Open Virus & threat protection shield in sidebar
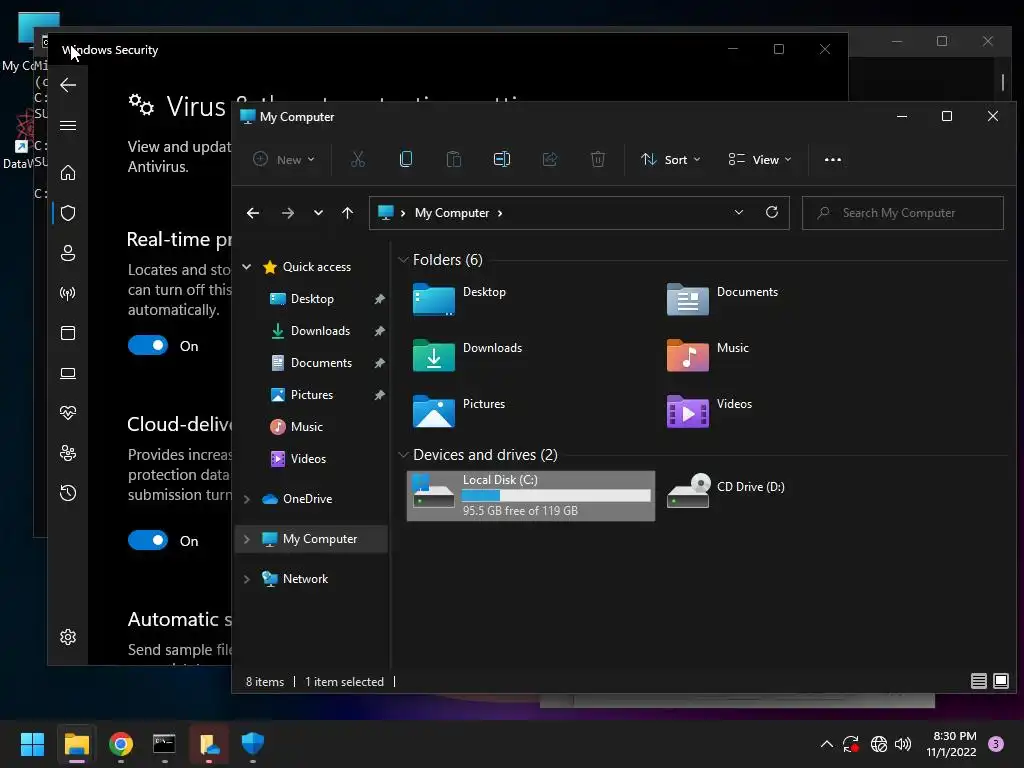 68,213
